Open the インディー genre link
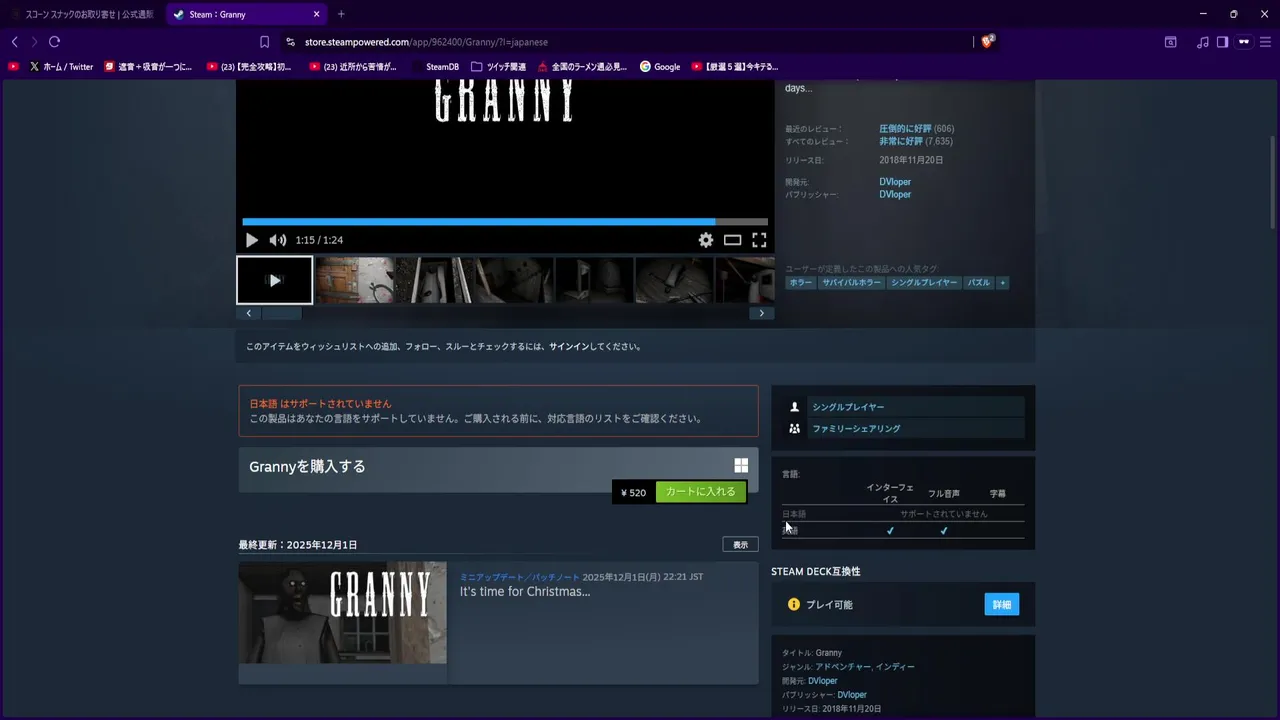The height and width of the screenshot is (720, 1280). tap(895, 667)
